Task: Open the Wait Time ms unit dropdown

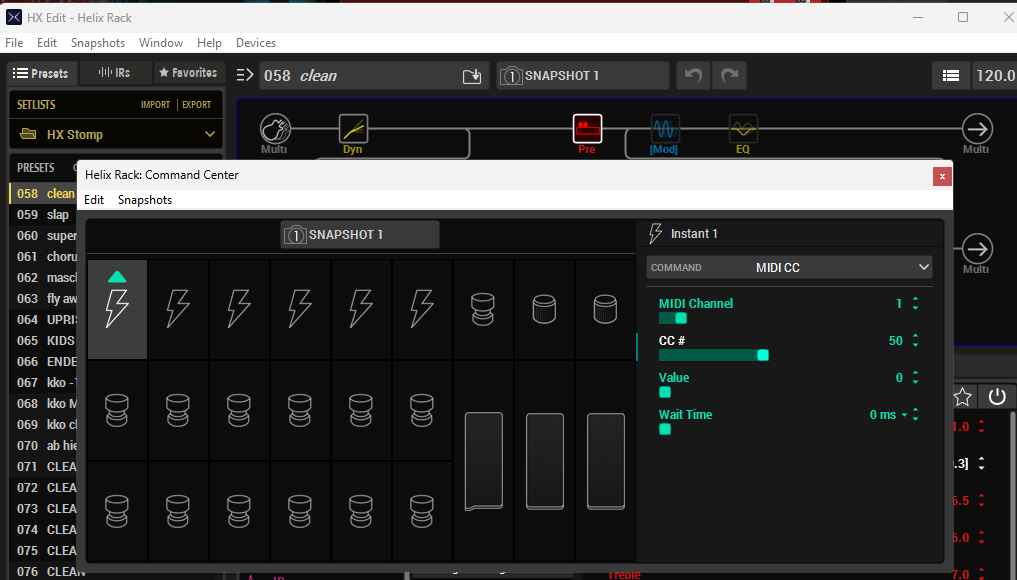Action: (904, 415)
